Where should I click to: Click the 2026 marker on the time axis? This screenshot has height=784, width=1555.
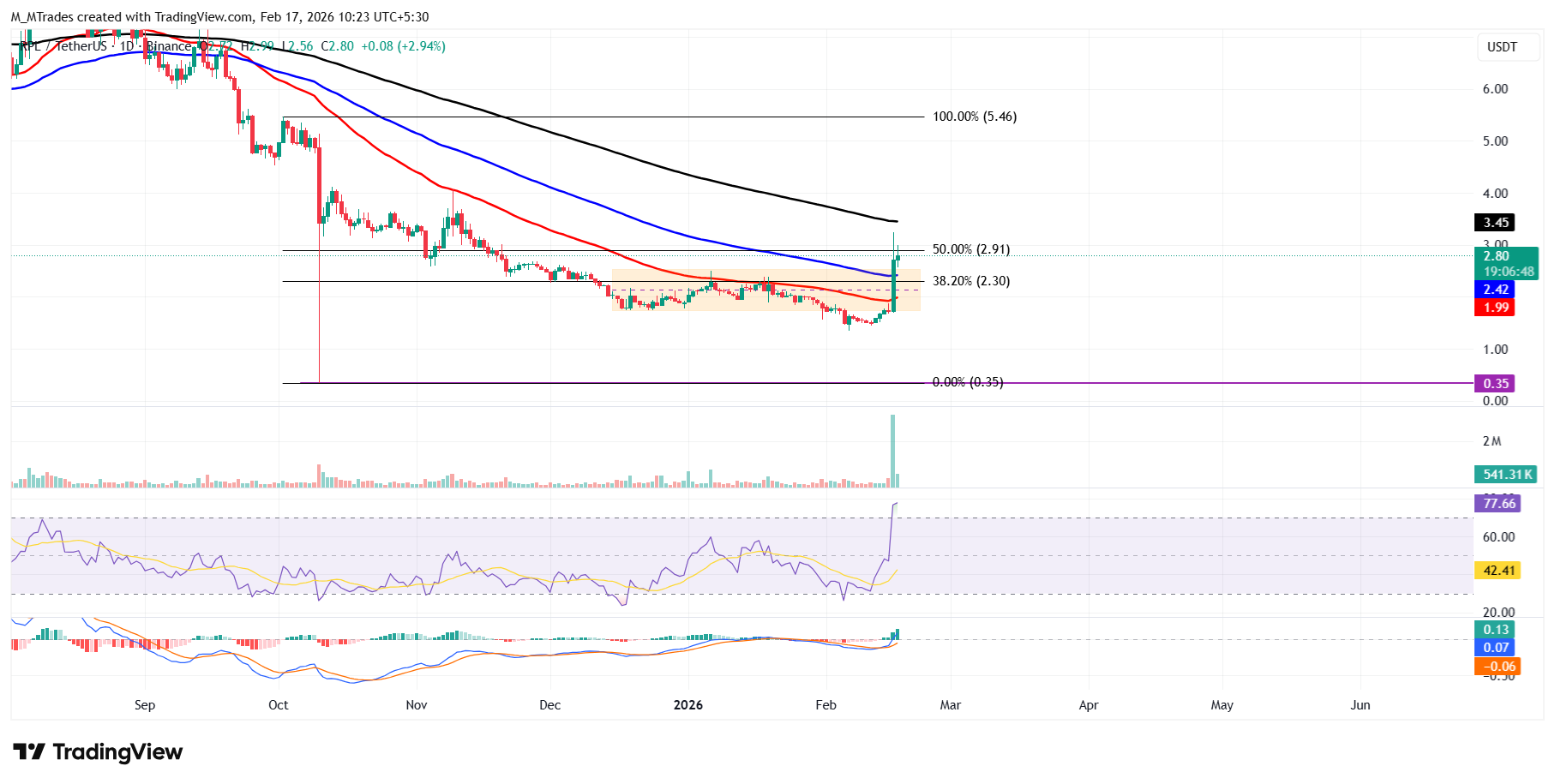(x=687, y=705)
